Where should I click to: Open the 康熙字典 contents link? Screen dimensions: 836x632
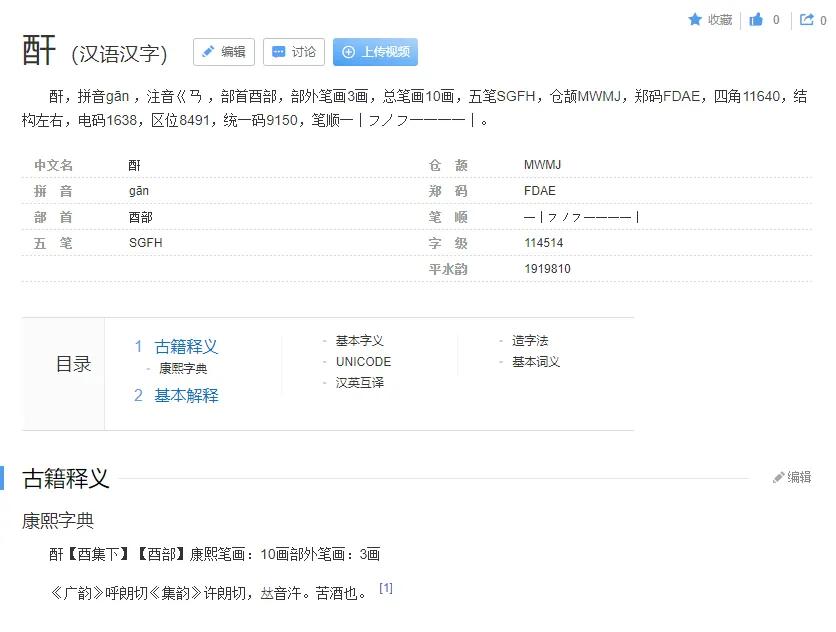pyautogui.click(x=183, y=367)
